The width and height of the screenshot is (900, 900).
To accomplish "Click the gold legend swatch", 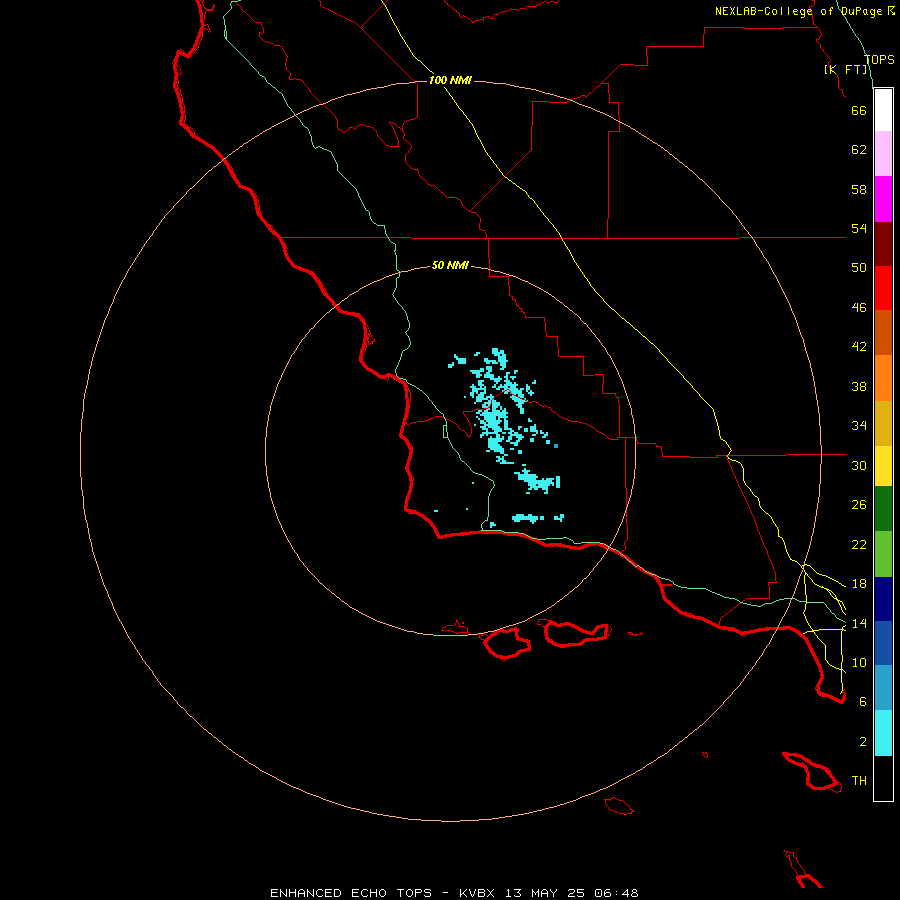I will (x=883, y=423).
